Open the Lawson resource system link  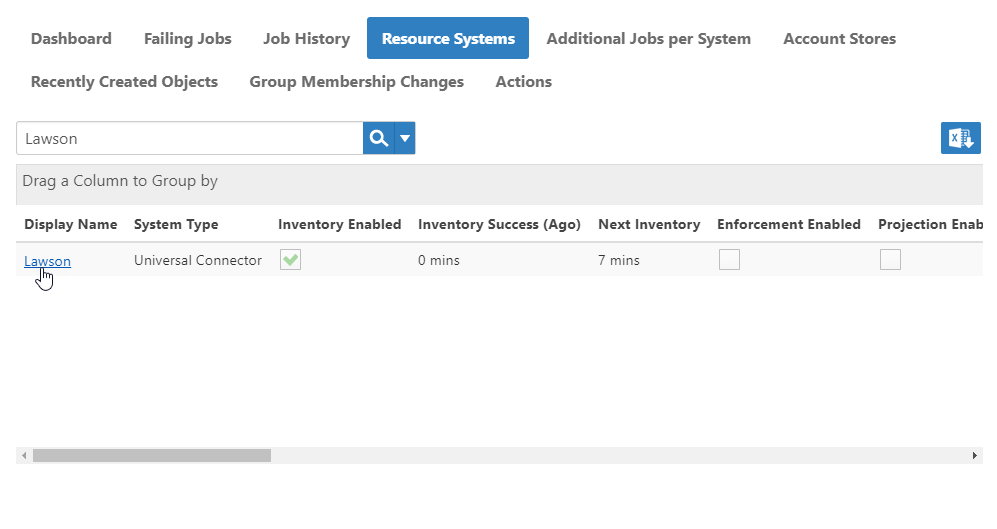pos(47,261)
